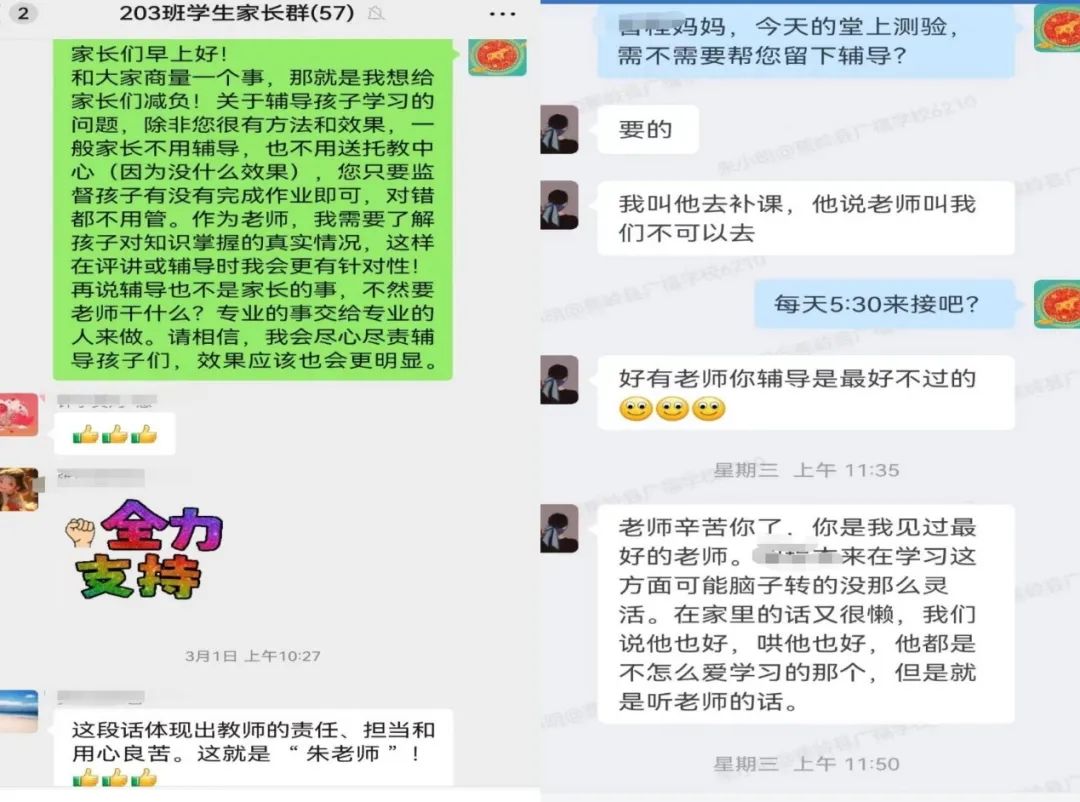Tap the 我叫他去补课 message bubble
Screen dimensions: 1080x802
pyautogui.click(x=805, y=218)
